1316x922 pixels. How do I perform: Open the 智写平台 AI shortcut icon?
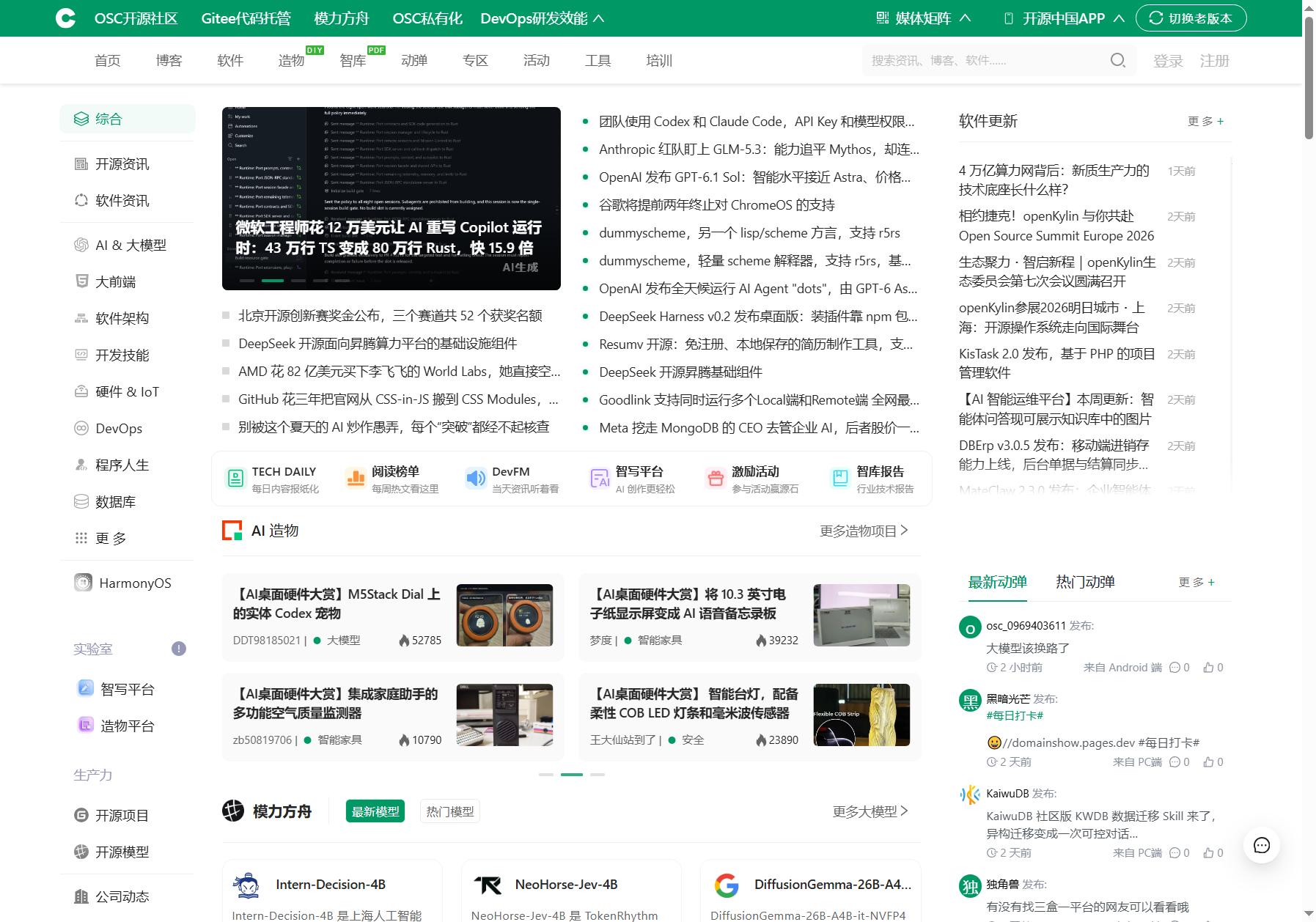[600, 479]
